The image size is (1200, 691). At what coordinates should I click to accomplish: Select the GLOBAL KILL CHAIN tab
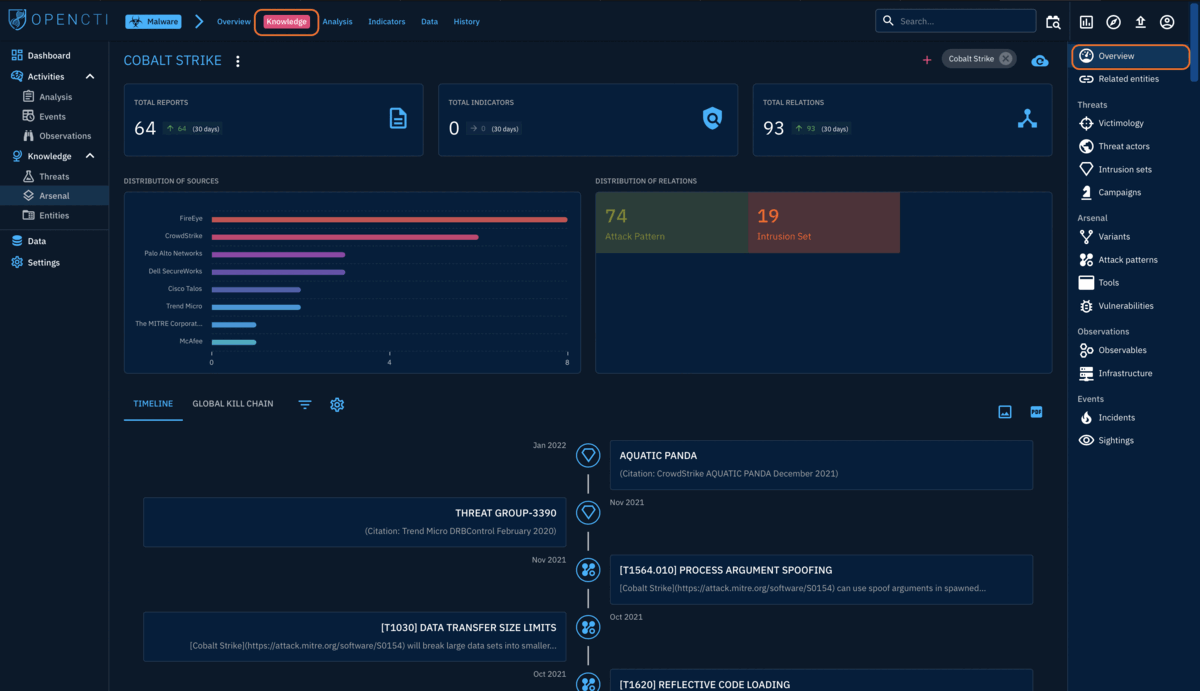[233, 404]
